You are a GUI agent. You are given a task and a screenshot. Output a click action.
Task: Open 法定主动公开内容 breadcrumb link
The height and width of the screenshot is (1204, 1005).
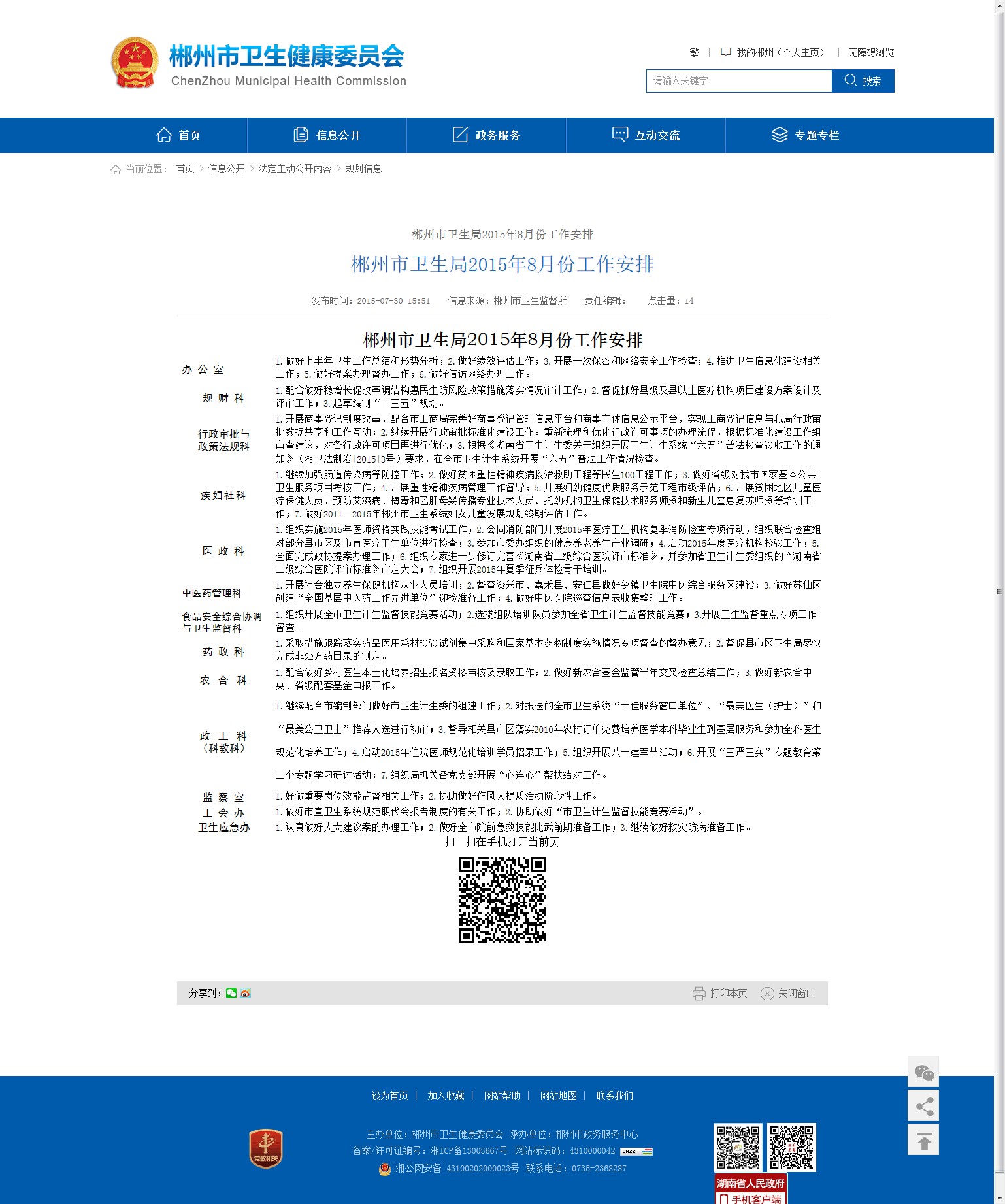pos(295,169)
